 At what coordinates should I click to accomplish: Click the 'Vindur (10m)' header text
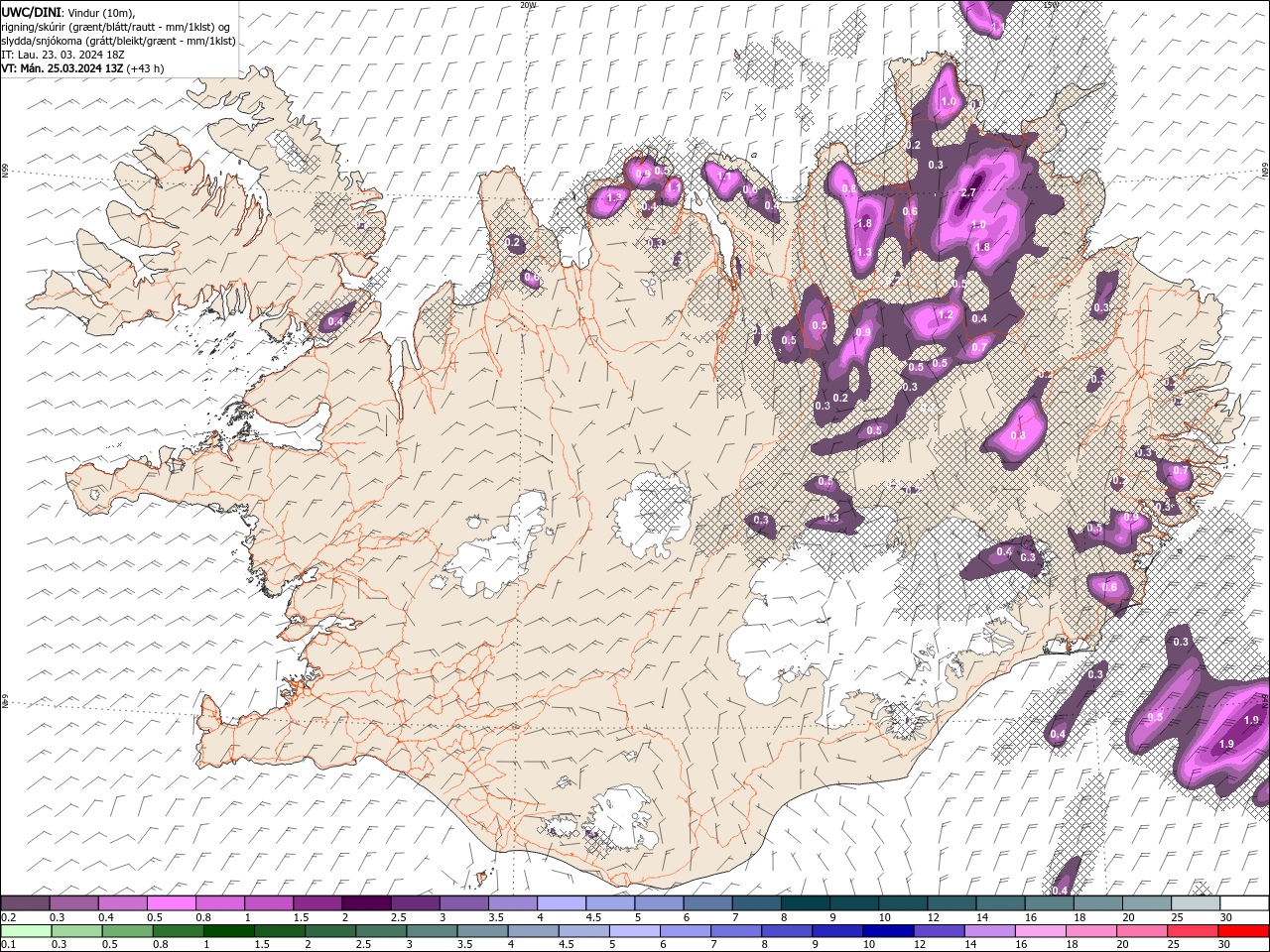click(101, 12)
